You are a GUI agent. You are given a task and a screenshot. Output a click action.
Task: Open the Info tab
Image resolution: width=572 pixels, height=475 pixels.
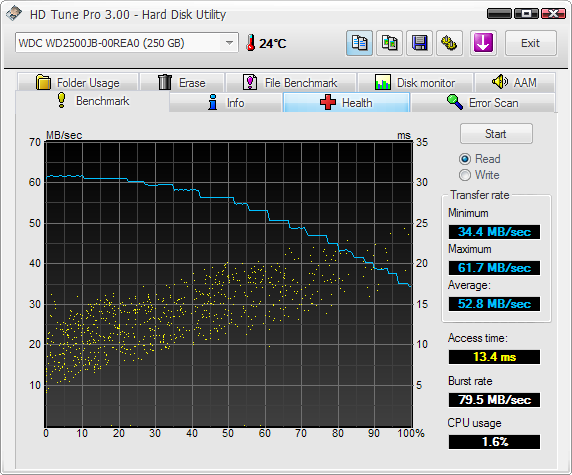tap(226, 103)
